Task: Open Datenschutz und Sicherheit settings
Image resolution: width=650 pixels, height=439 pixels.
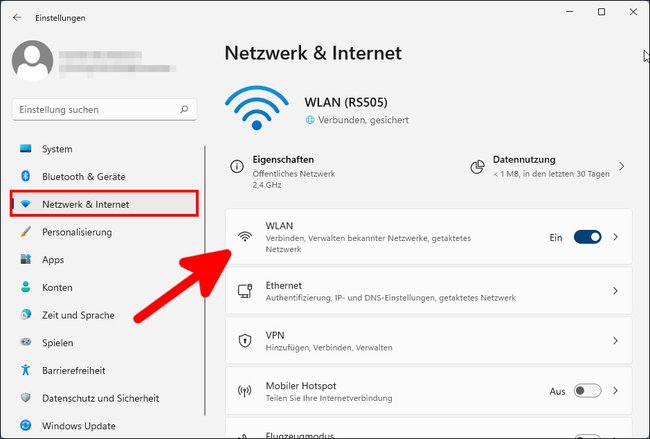Action: pyautogui.click(x=104, y=398)
